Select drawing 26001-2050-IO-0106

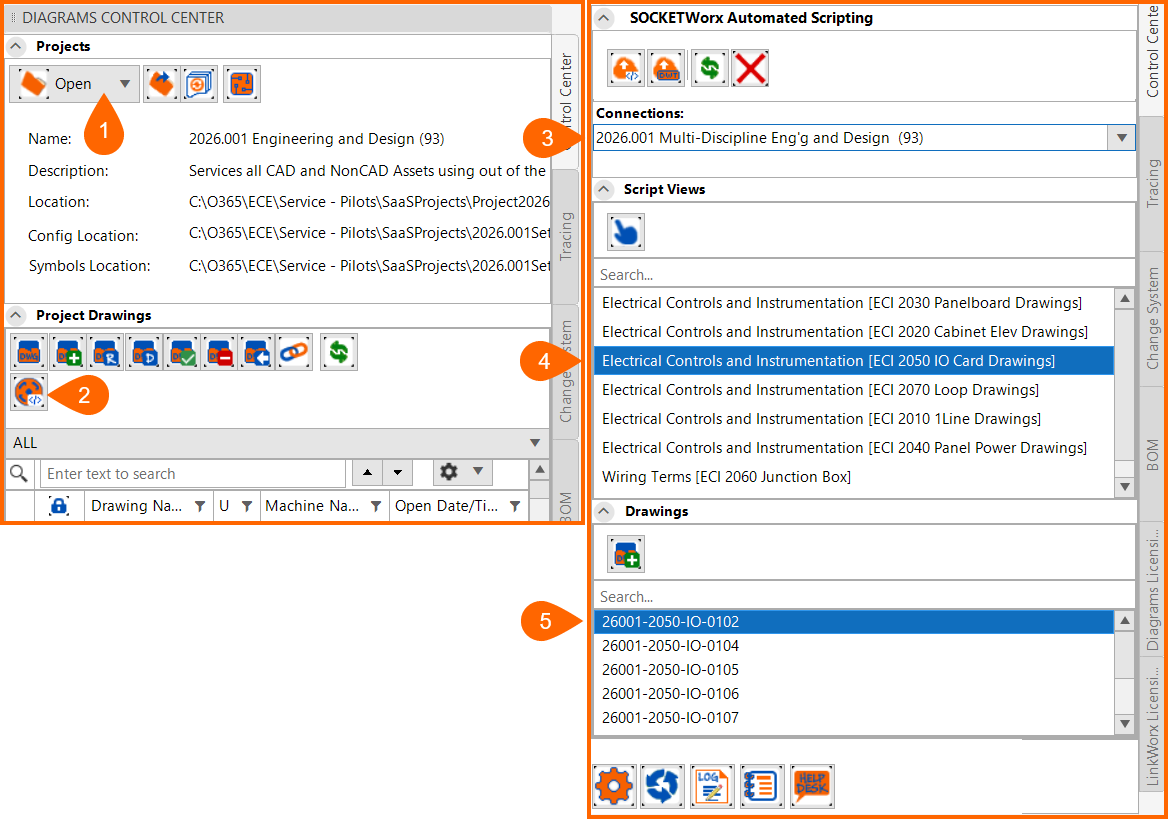[x=854, y=694]
